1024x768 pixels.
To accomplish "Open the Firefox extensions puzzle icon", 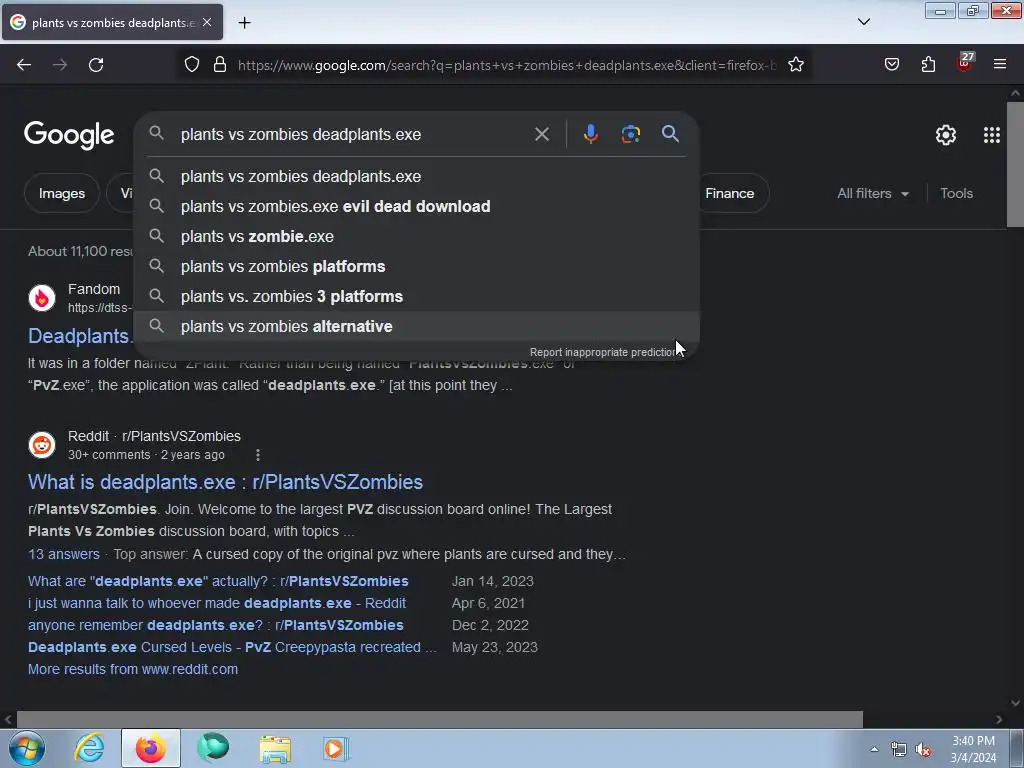I will click(928, 65).
